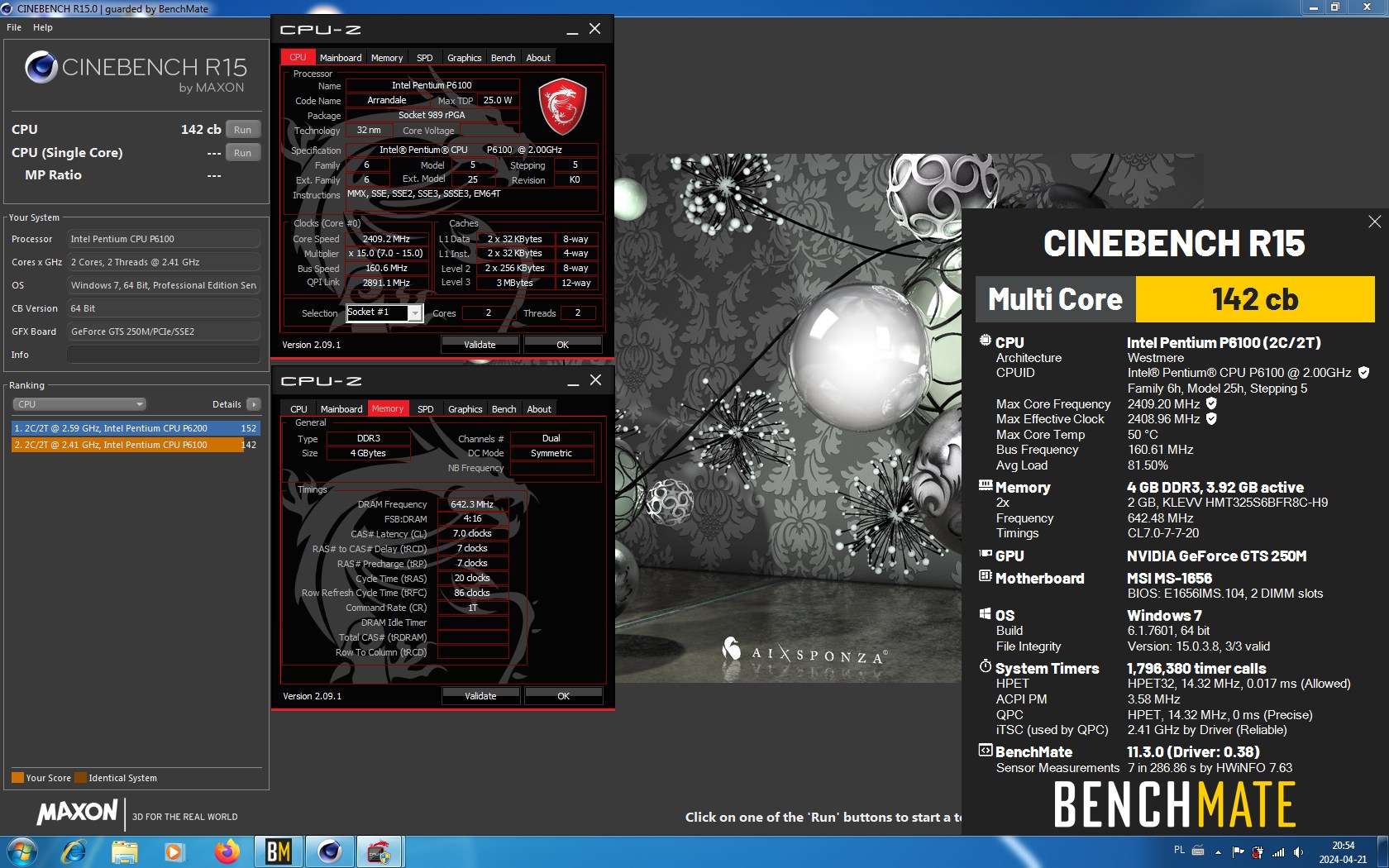
Task: Click Validate in the top CPU-Z window
Action: pyautogui.click(x=480, y=345)
